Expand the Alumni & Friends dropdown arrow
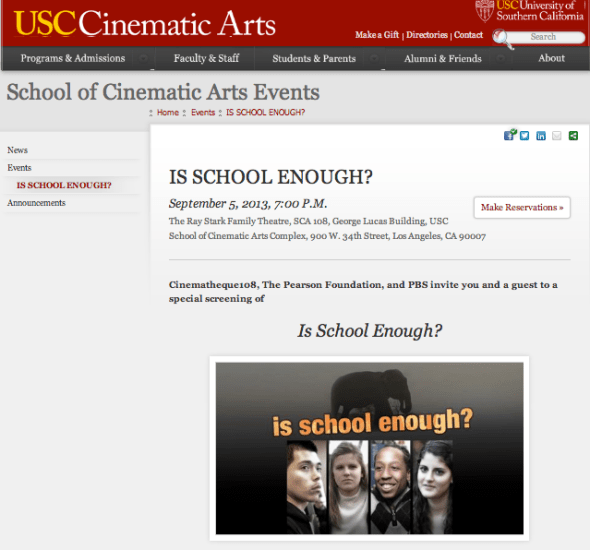Viewport: 590px width, 550px height. (500, 58)
